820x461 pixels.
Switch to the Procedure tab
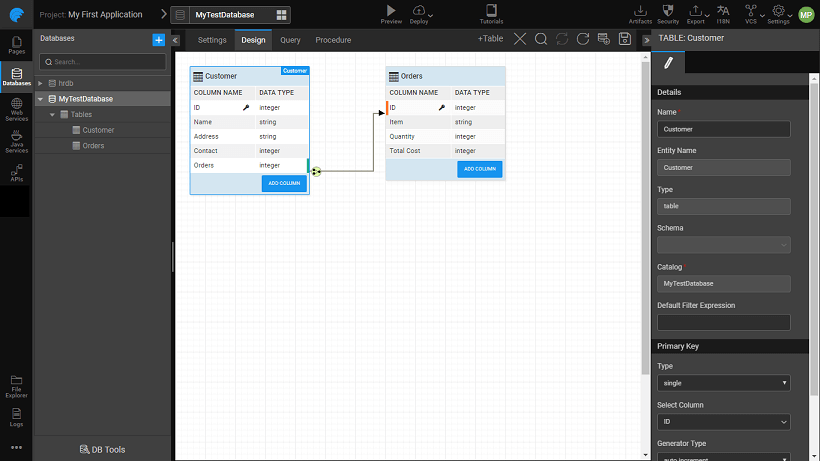tap(333, 40)
